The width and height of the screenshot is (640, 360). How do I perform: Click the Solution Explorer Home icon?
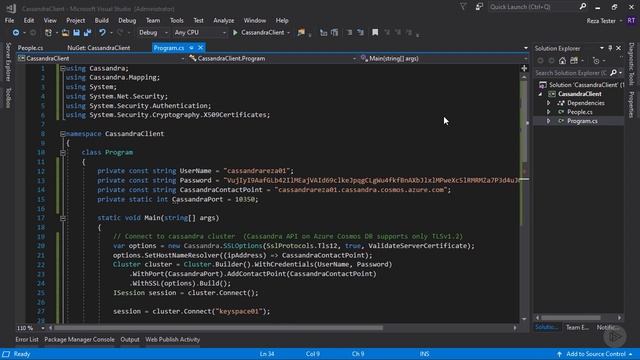562,61
